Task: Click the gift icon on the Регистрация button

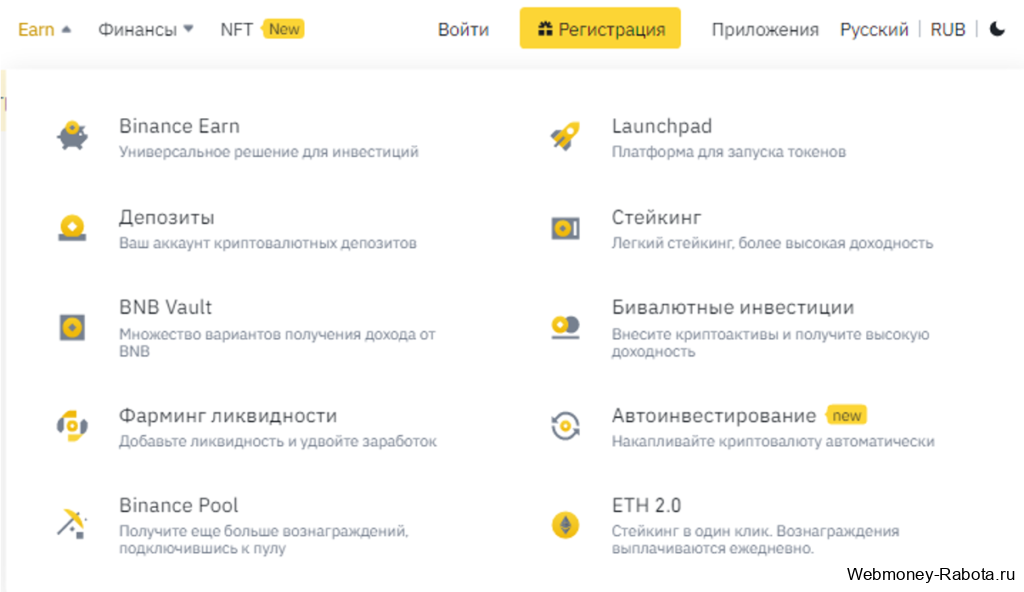Action: [545, 29]
